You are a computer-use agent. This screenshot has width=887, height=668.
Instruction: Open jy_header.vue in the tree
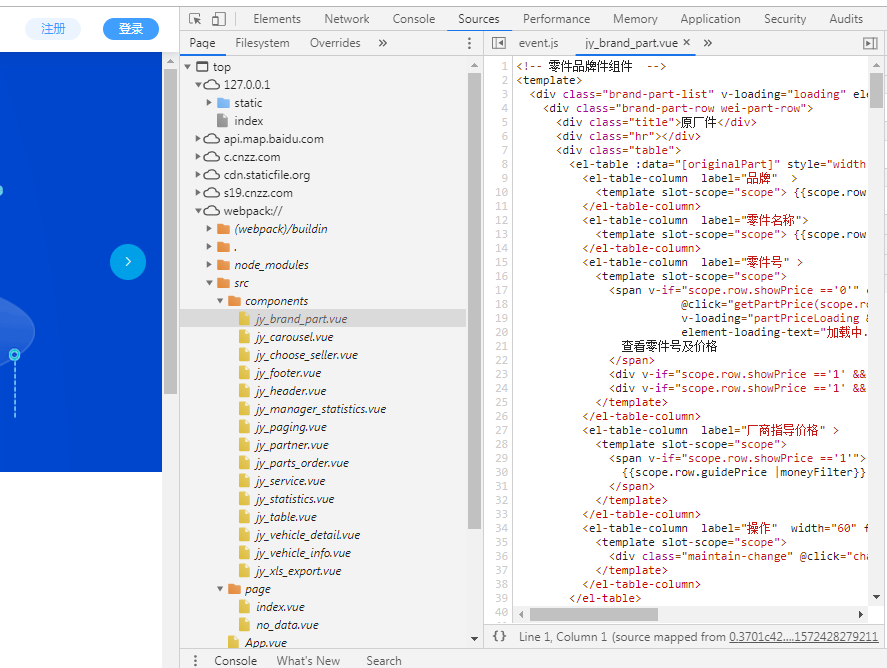290,391
